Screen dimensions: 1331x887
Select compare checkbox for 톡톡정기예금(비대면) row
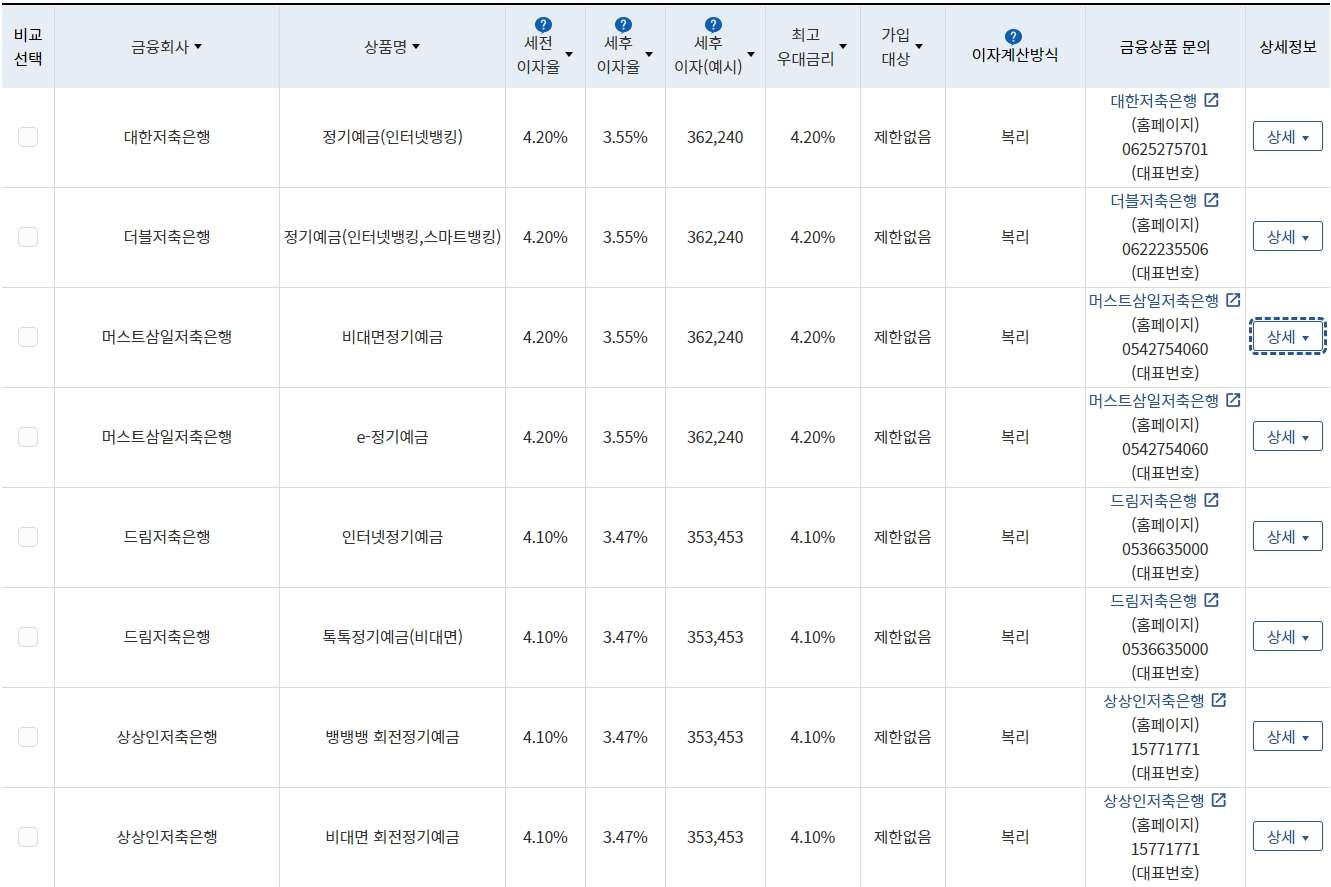tap(28, 637)
